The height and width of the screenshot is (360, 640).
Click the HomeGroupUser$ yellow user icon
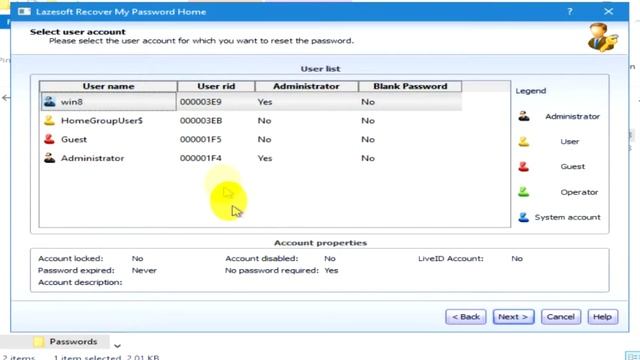[x=49, y=120]
